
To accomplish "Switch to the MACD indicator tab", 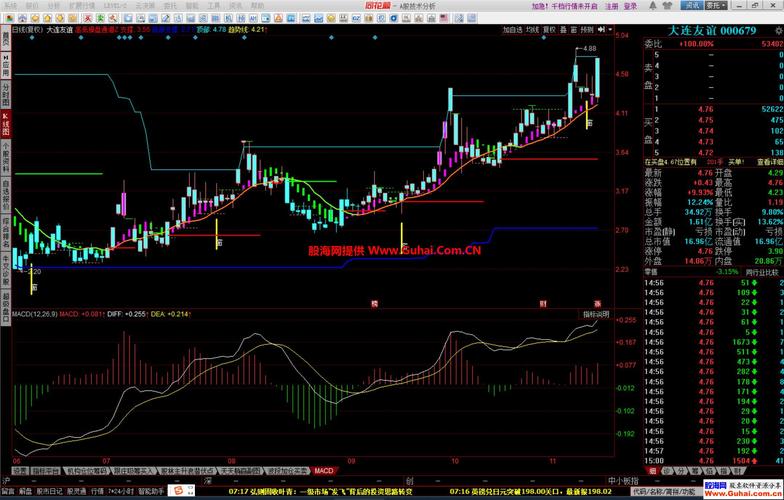I will [x=324, y=470].
